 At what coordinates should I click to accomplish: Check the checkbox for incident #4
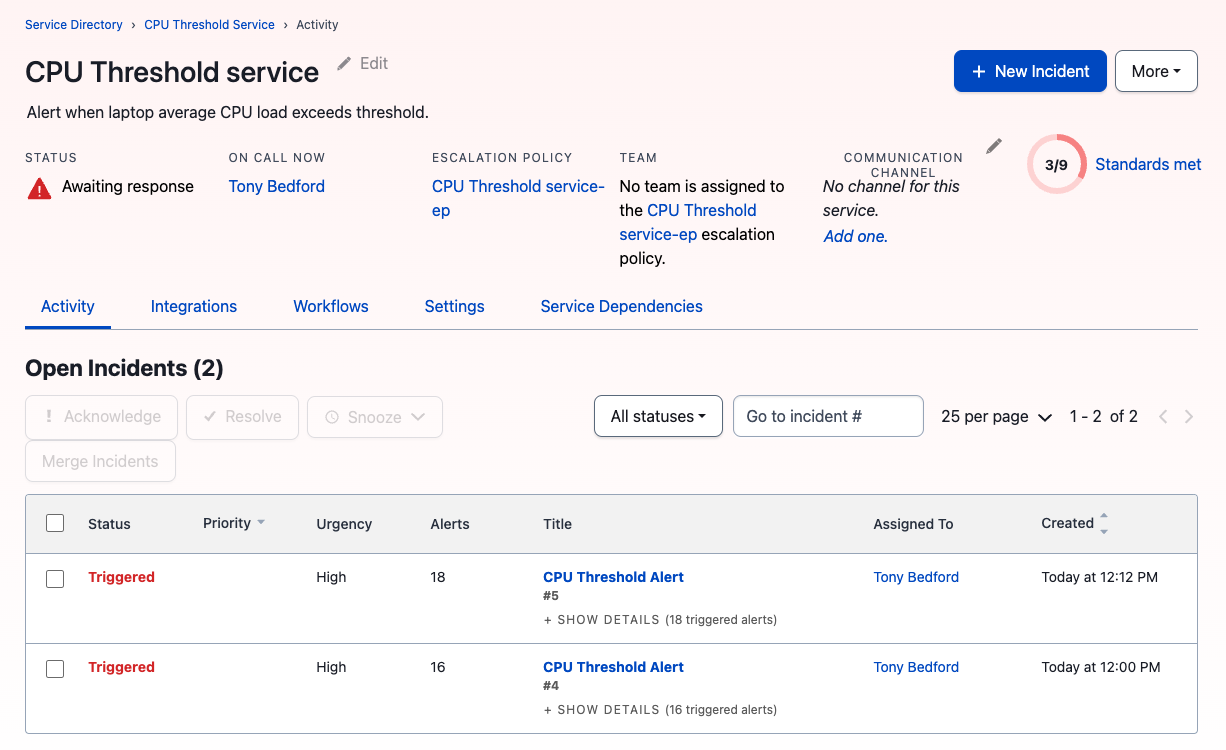coord(55,667)
